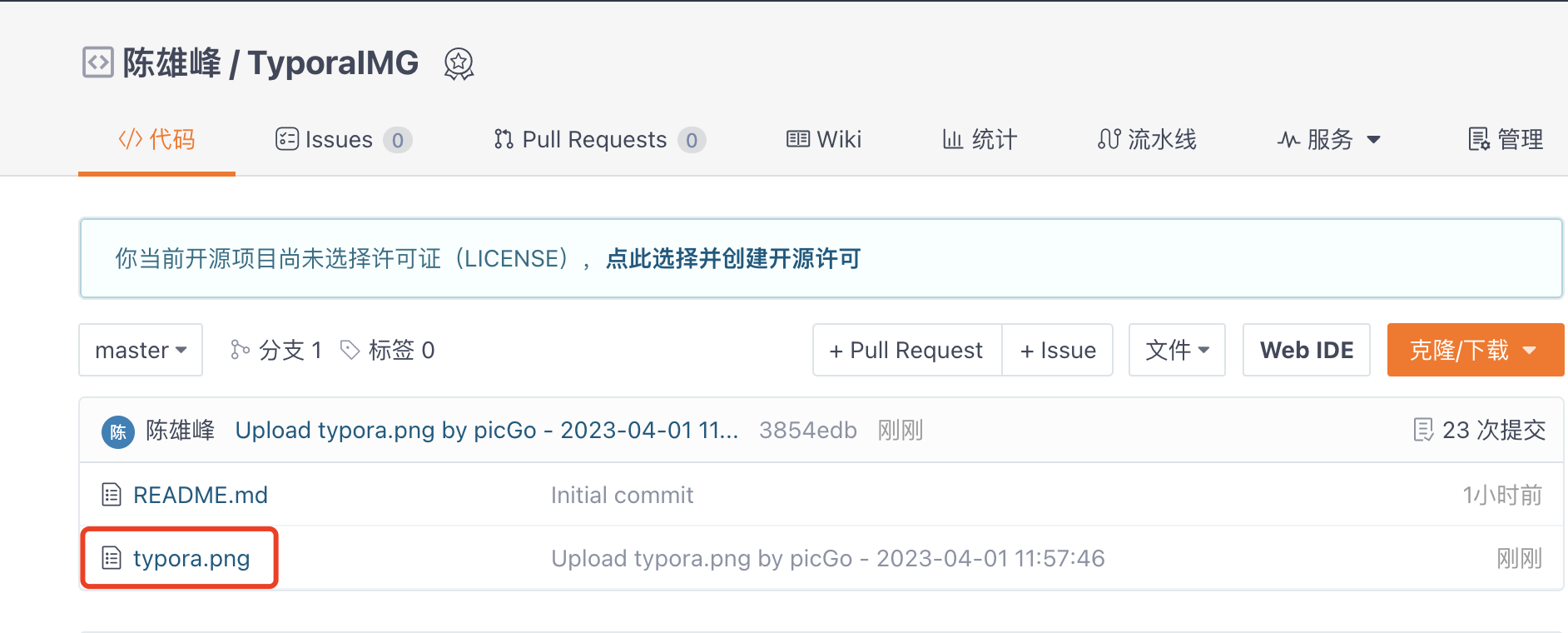Click the 刚刚 timestamp in typora.png row
The height and width of the screenshot is (633, 1568).
(x=1520, y=558)
